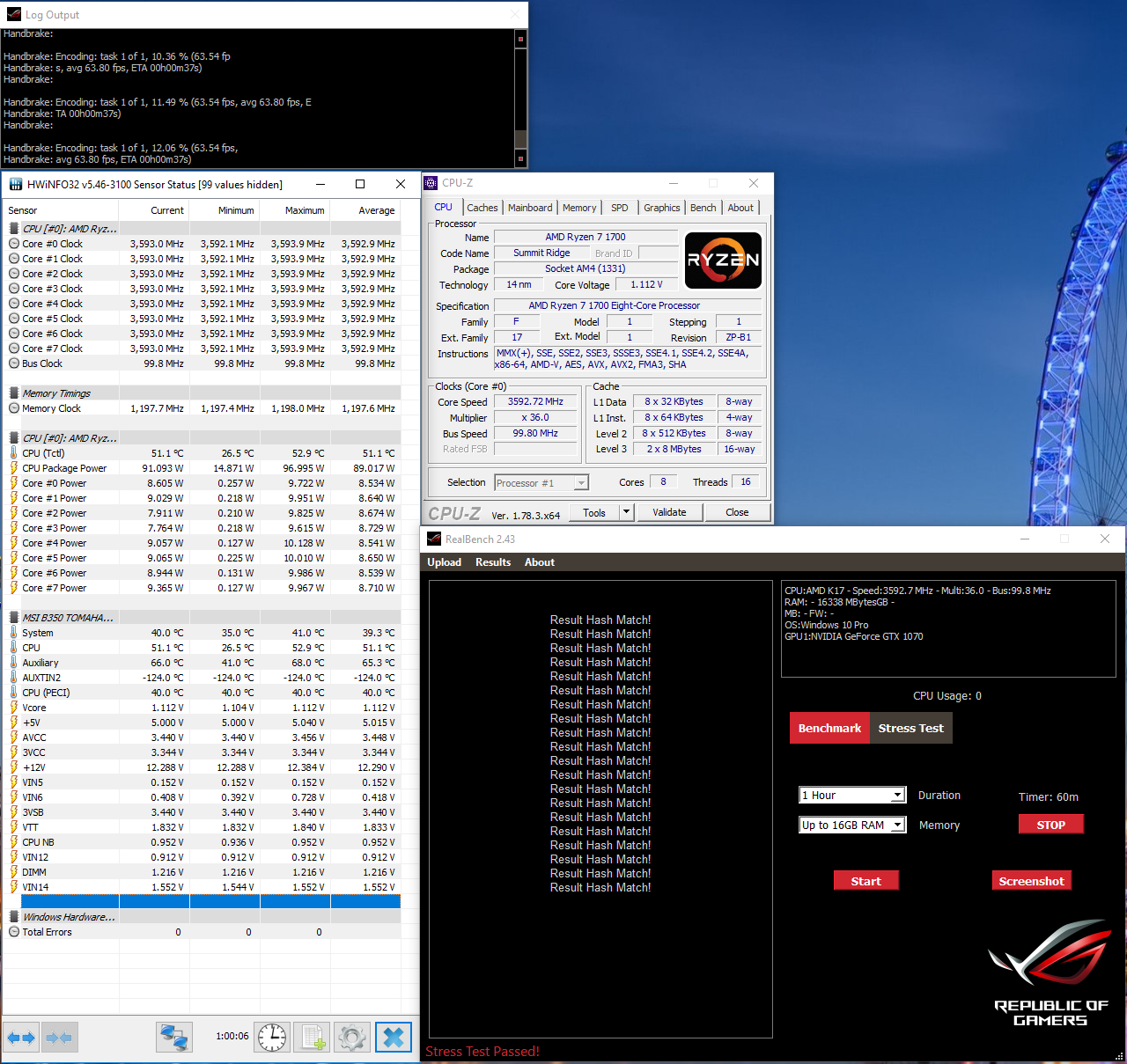Reset HWiNFO min/max with clock icon

point(272,1038)
